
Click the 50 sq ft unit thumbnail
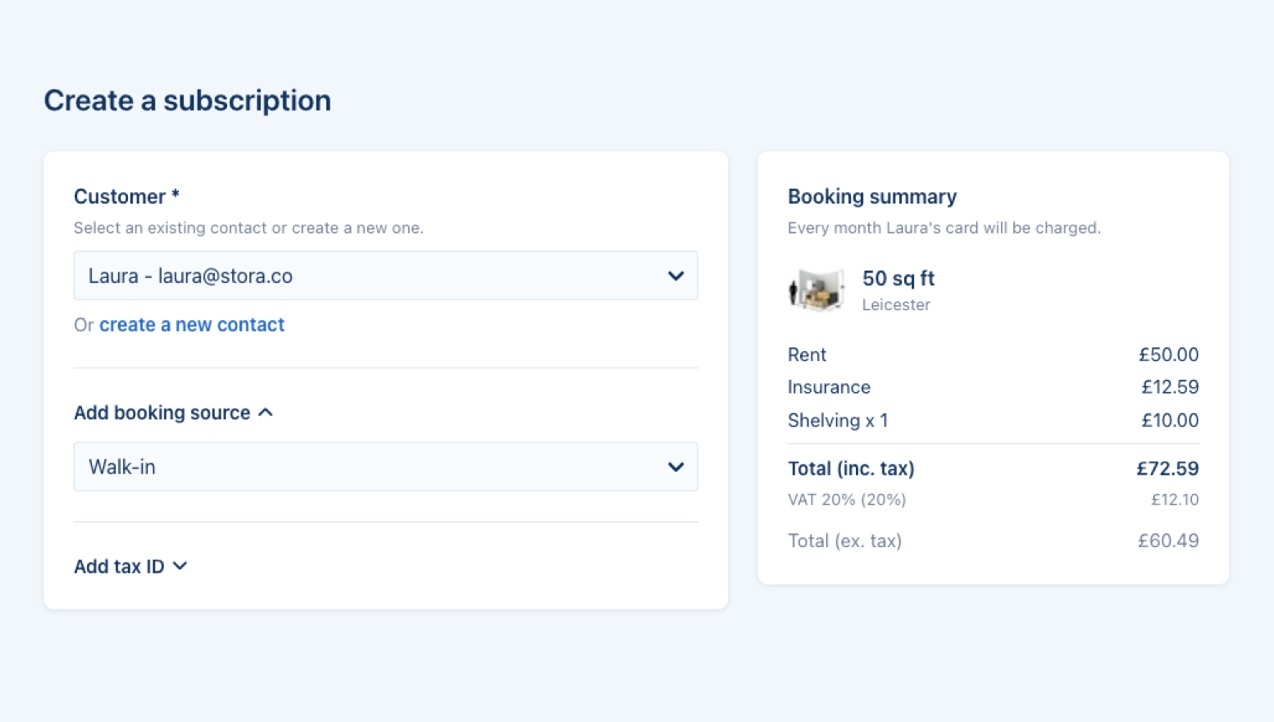[816, 290]
